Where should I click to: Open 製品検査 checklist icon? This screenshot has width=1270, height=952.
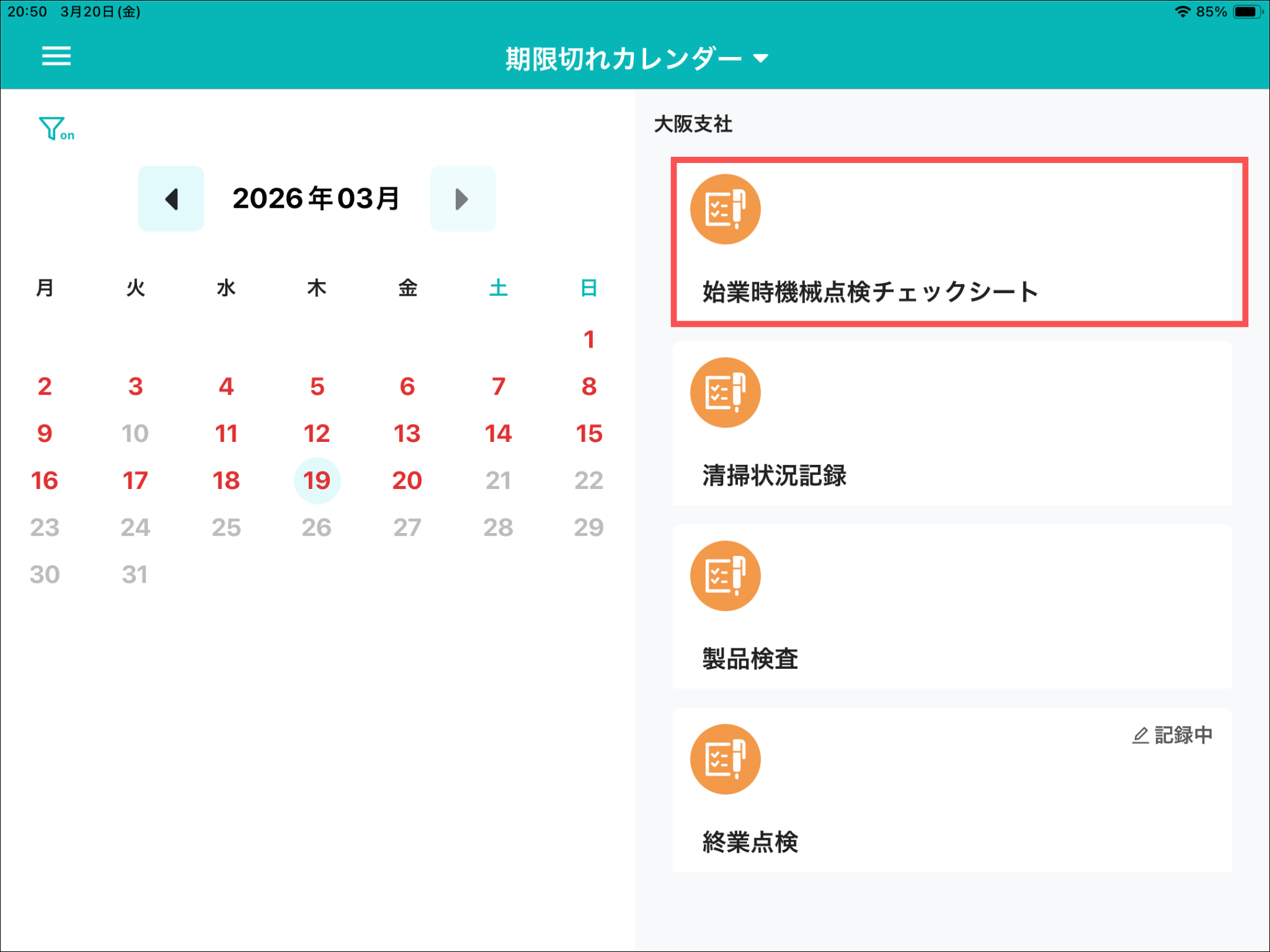(x=725, y=576)
